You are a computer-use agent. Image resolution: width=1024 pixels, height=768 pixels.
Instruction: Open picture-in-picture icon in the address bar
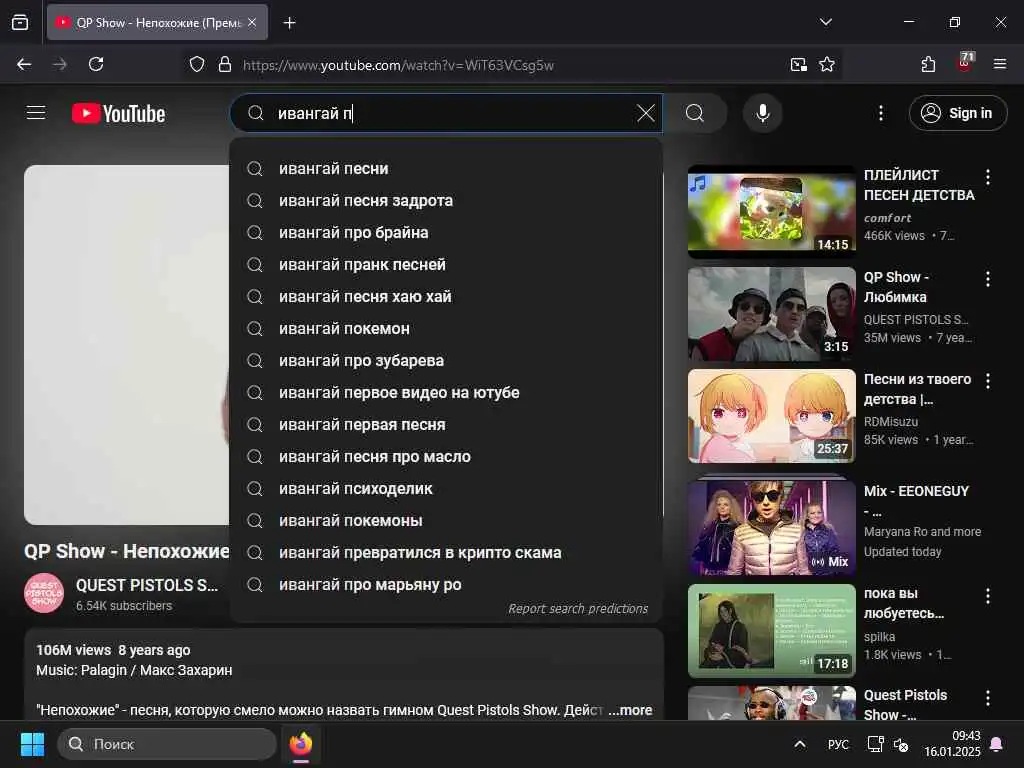point(799,65)
